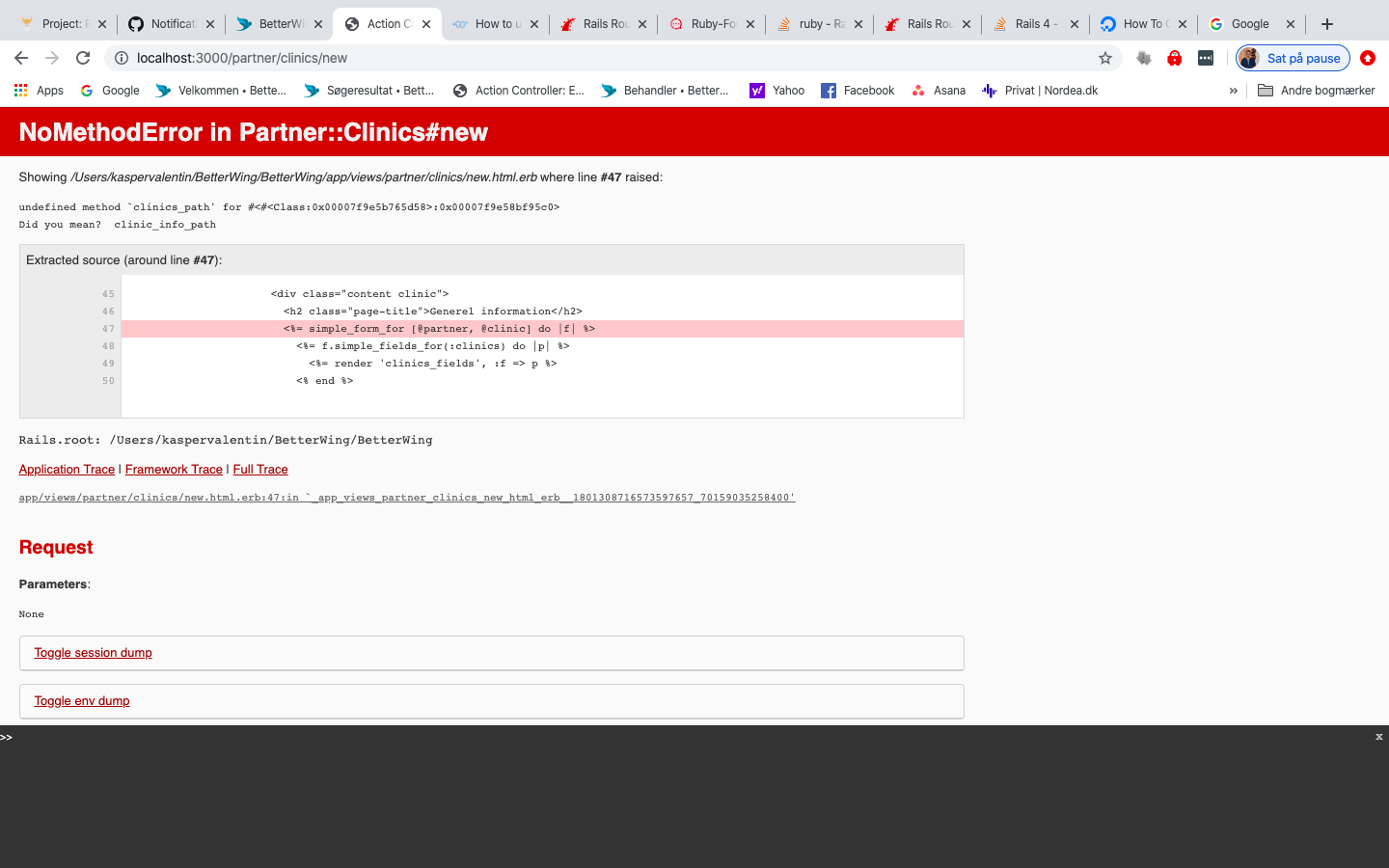
Task: Open the 'Sat på pause' profile menu
Action: [1293, 58]
